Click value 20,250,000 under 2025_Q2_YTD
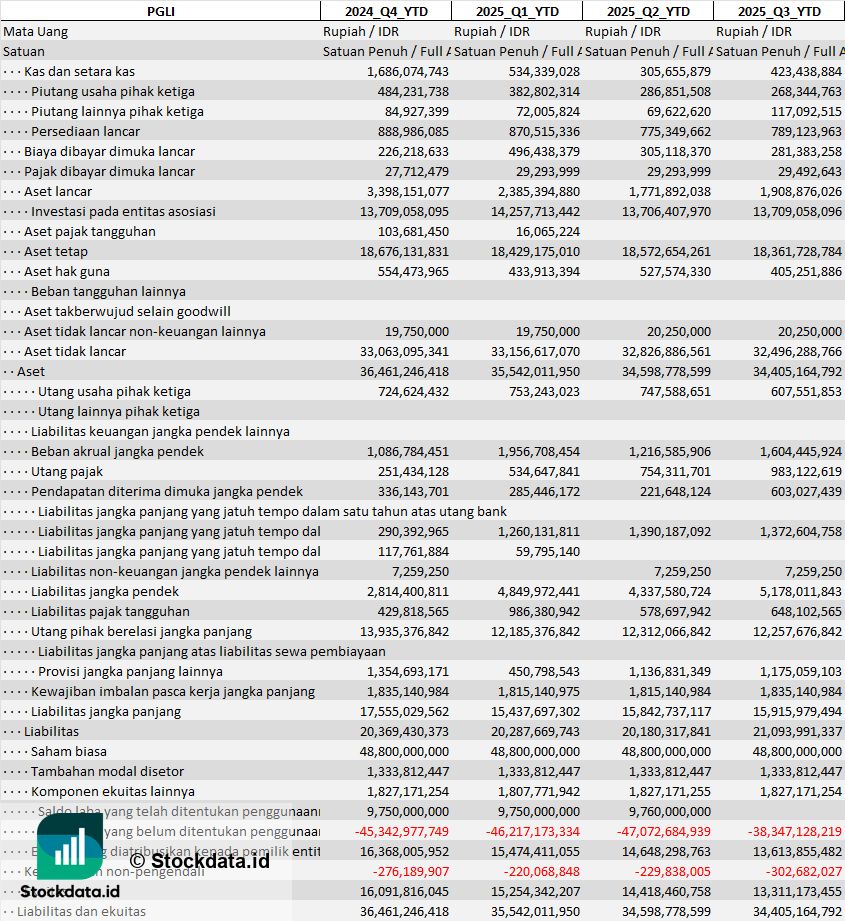 tap(679, 331)
